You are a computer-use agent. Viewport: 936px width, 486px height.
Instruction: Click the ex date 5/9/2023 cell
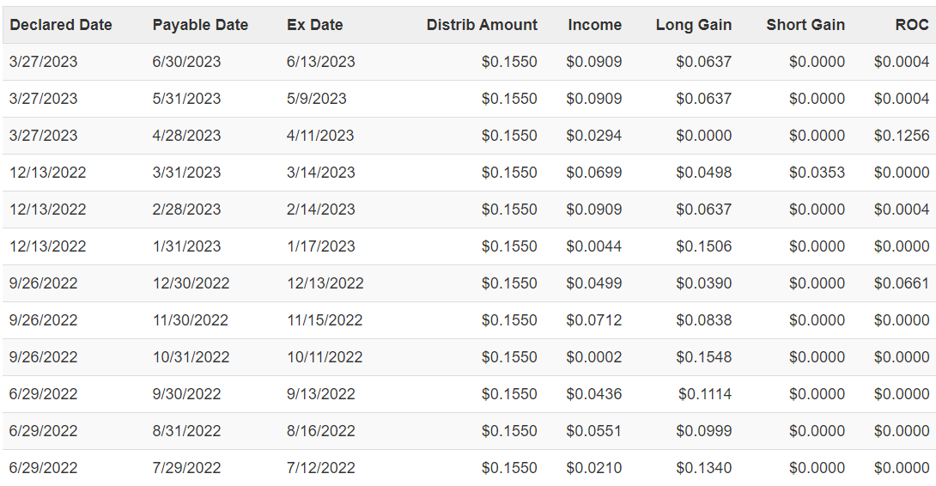tap(316, 99)
